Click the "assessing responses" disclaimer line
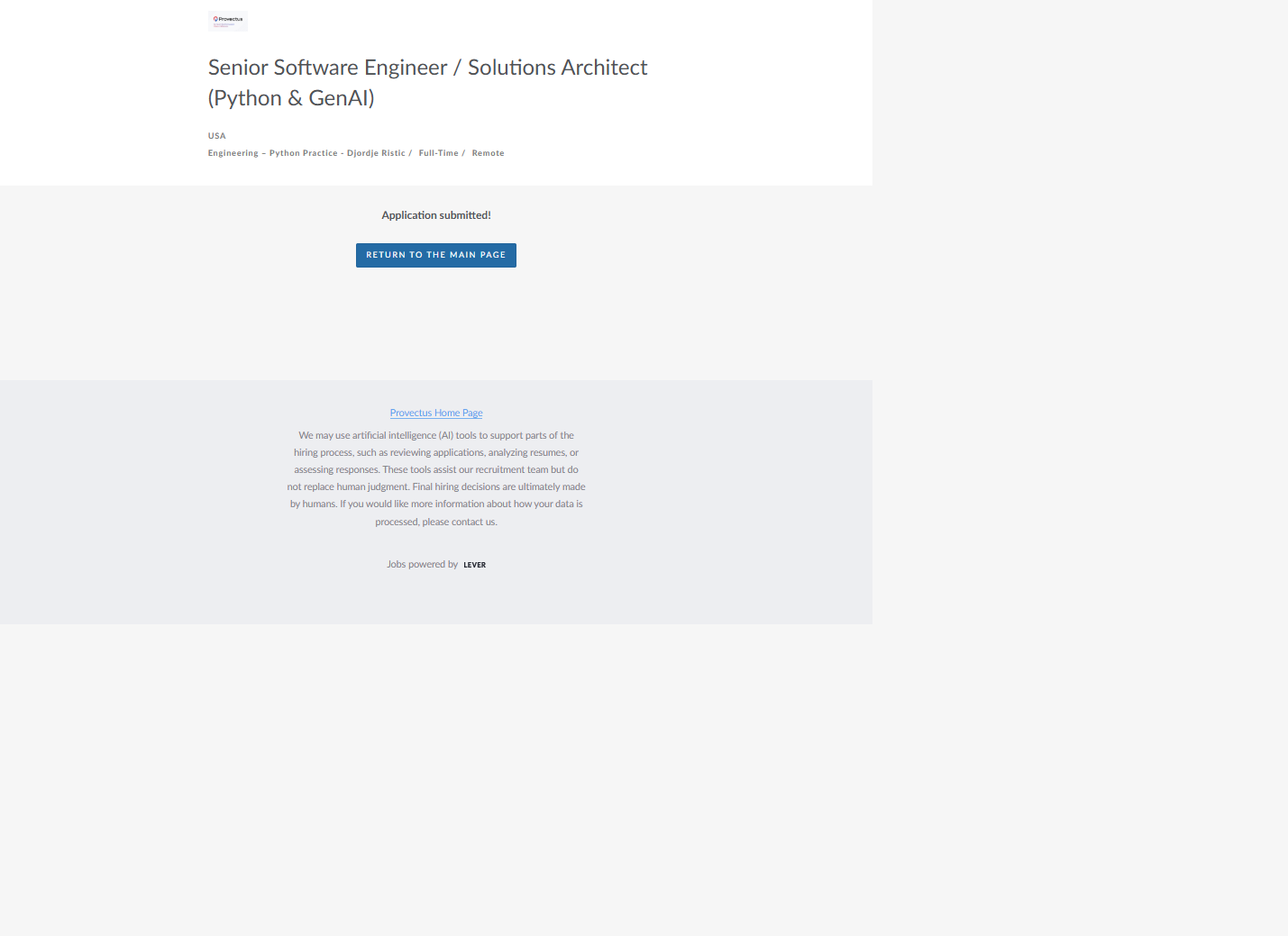Viewport: 1288px width, 936px height. point(336,469)
